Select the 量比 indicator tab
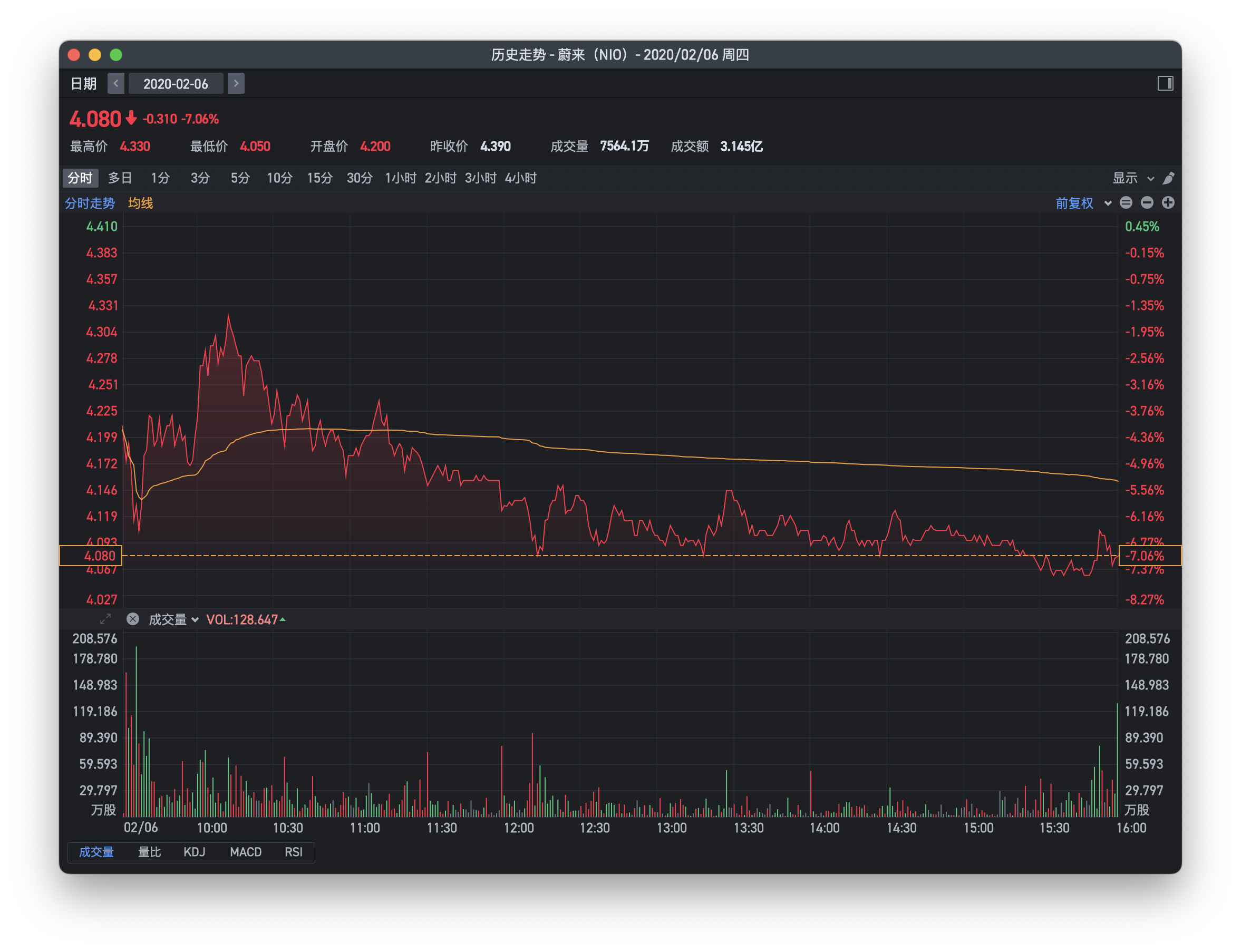Viewport: 1241px width, 952px height. [x=149, y=852]
